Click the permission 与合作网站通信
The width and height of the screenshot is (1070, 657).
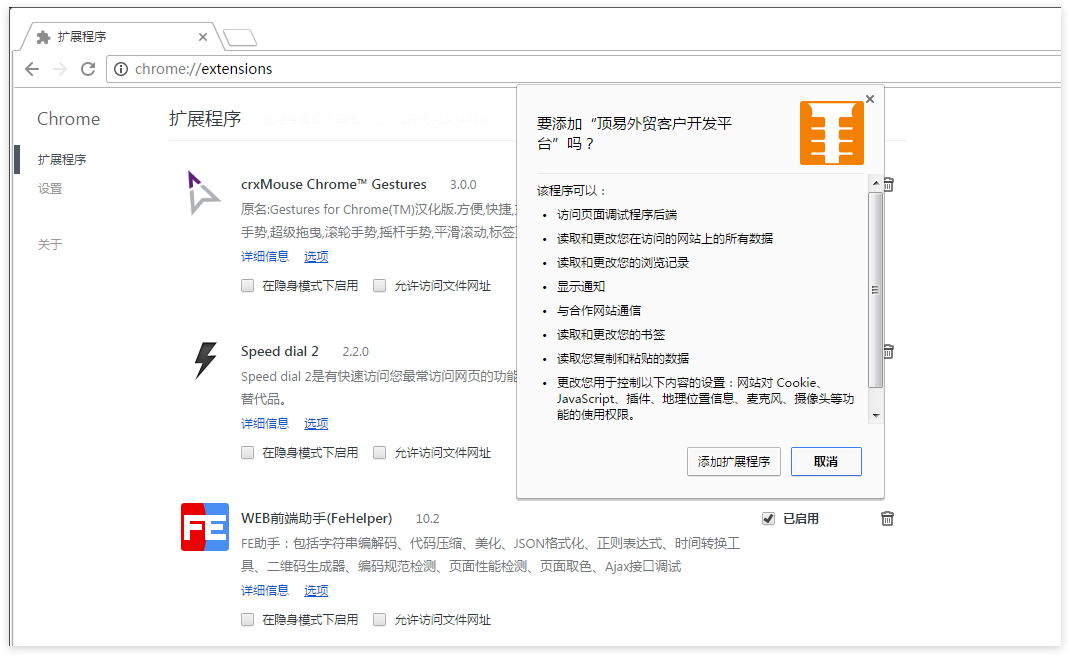(x=599, y=310)
